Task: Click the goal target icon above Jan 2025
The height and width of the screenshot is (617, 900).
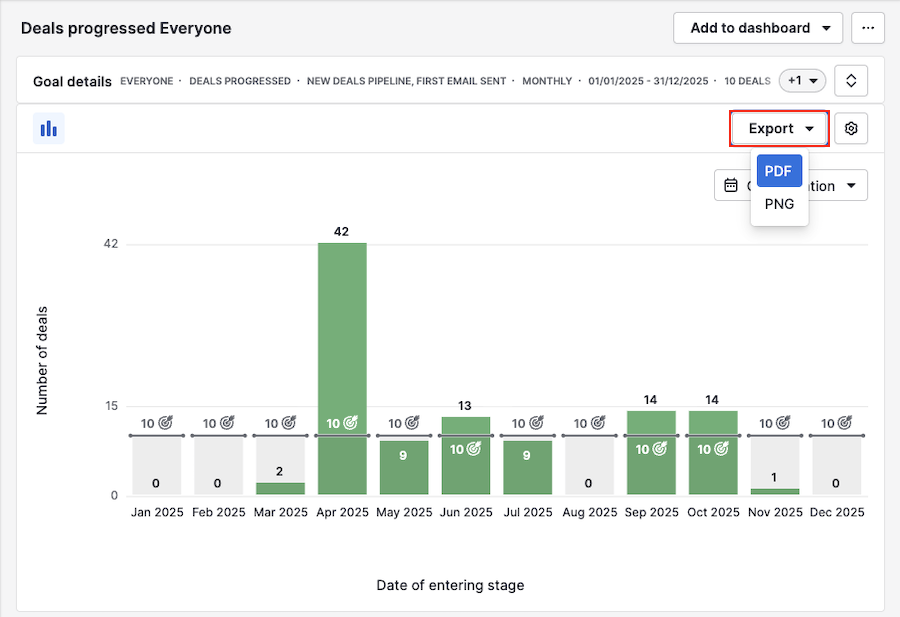Action: pos(165,423)
